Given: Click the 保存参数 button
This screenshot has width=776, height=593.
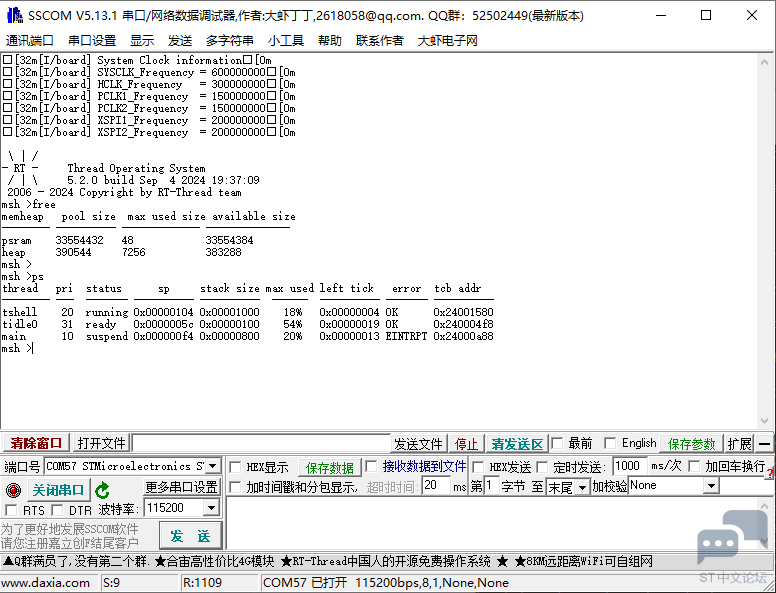Looking at the screenshot, I should click(691, 444).
